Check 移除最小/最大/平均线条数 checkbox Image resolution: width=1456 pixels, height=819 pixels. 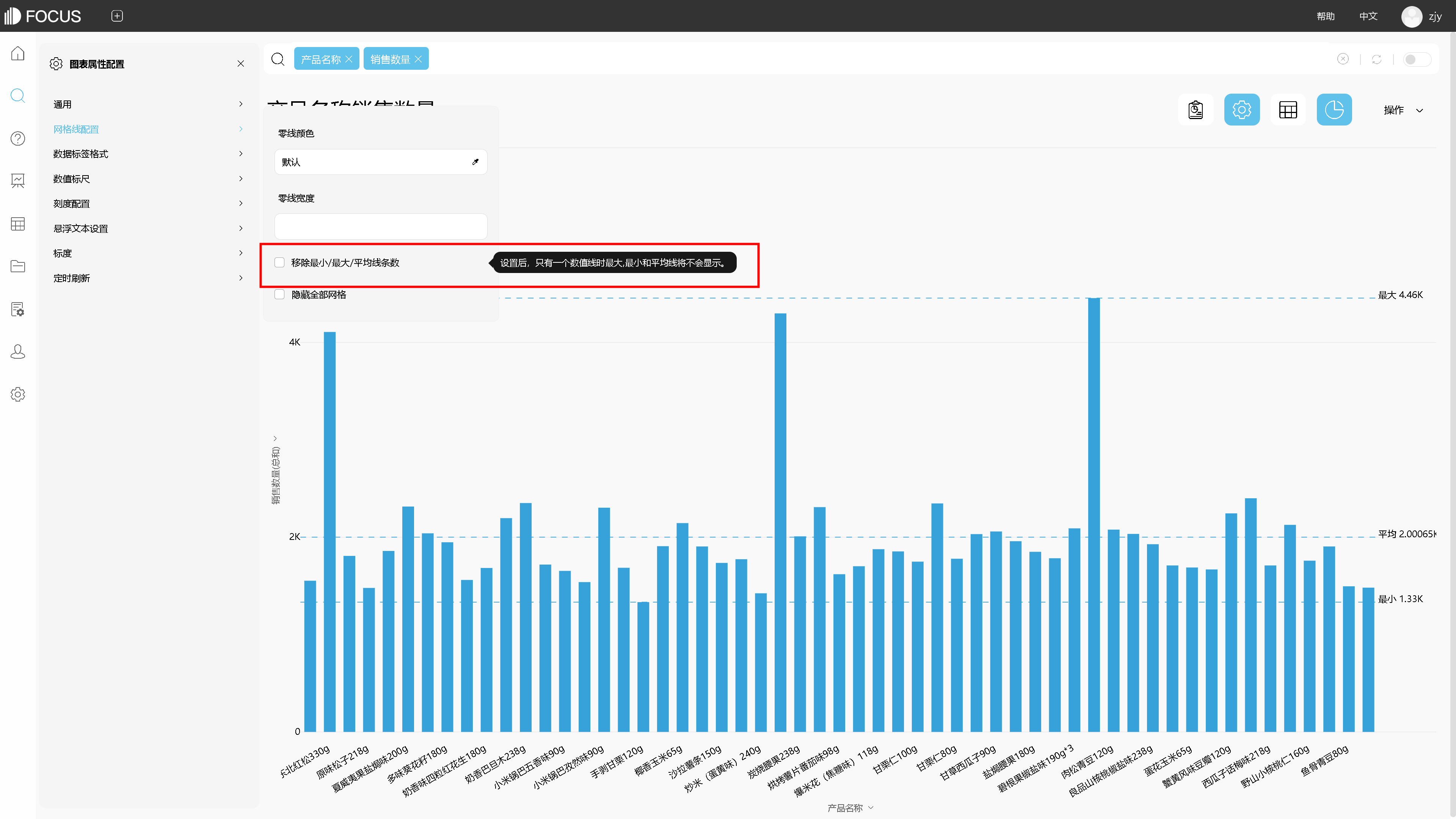tap(279, 262)
